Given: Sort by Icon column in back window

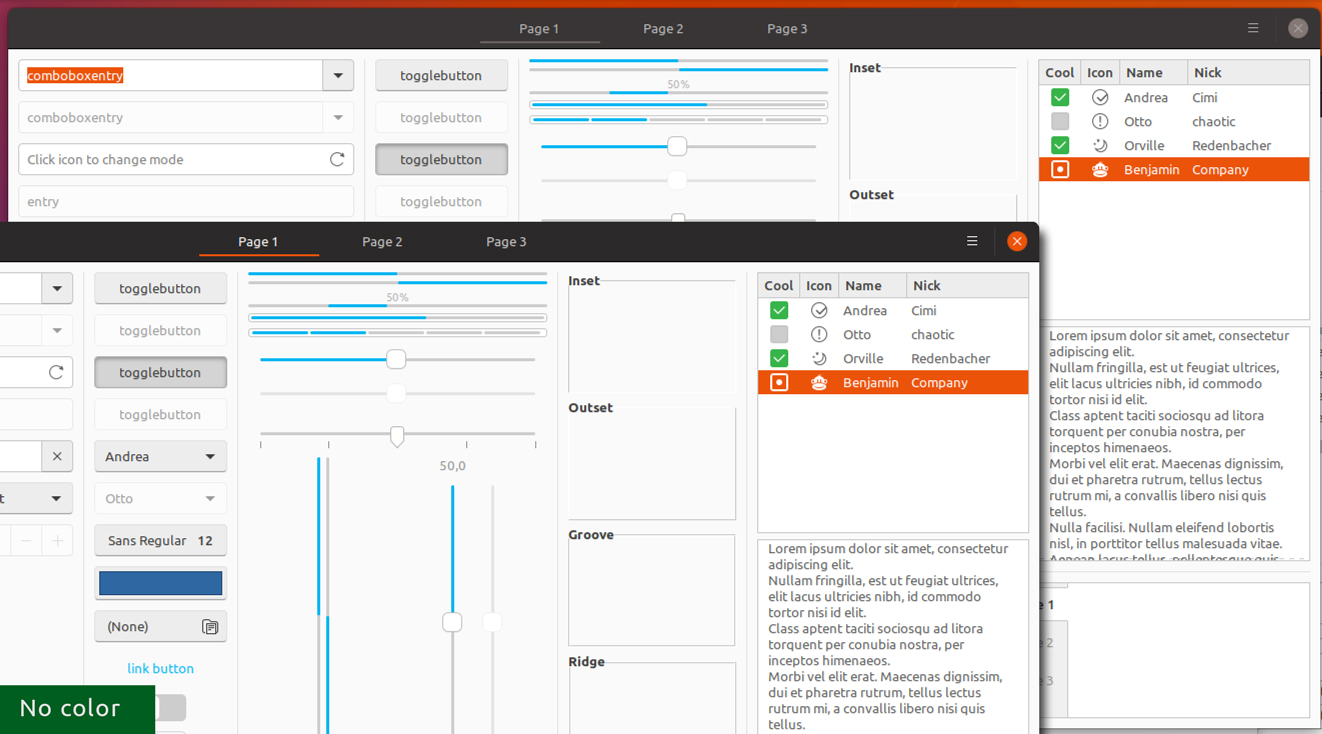Looking at the screenshot, I should 1100,72.
